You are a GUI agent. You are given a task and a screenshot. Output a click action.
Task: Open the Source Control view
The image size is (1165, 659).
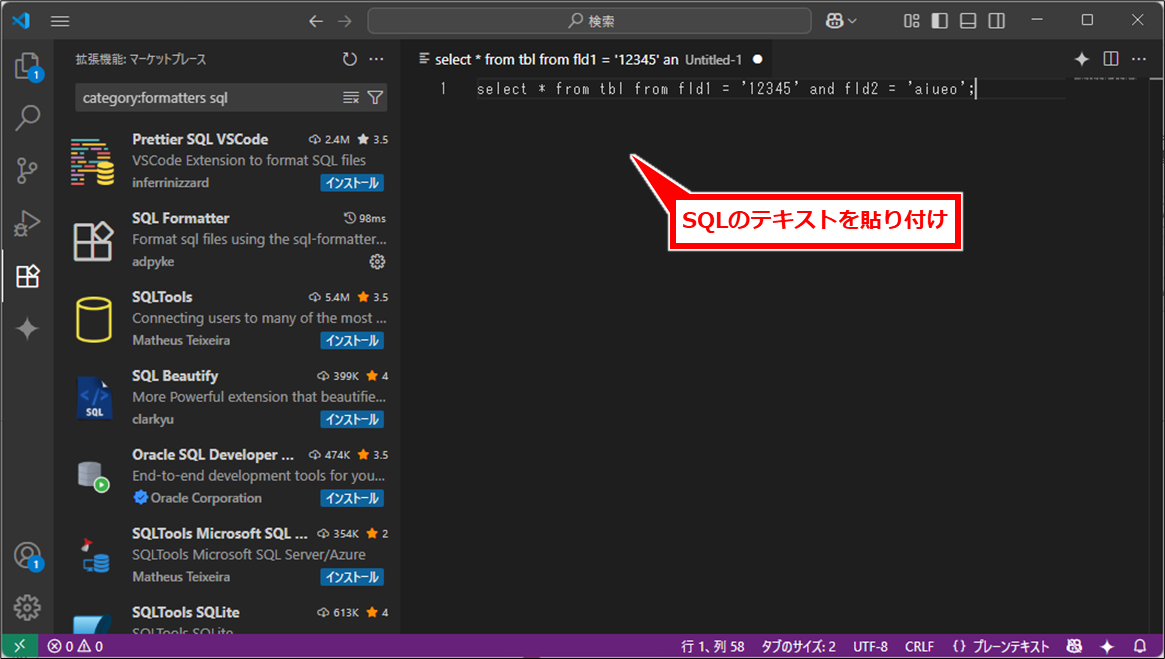[27, 171]
